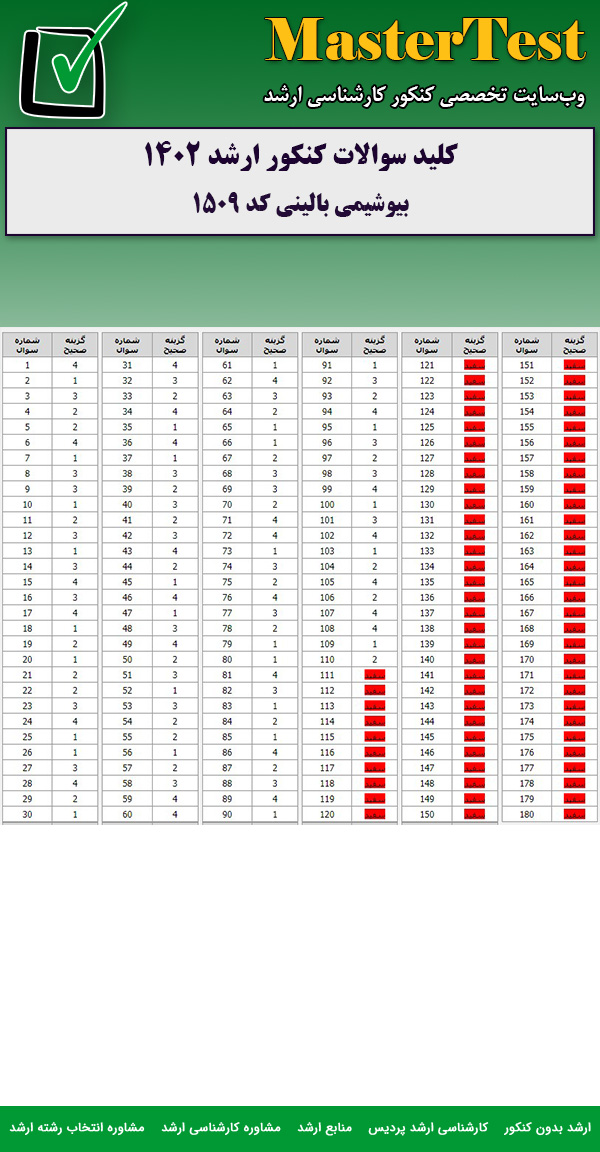Click the کلید سوالات کنکور ارشد ۱۴۰۲ heading
The image size is (600, 1152).
[300, 157]
